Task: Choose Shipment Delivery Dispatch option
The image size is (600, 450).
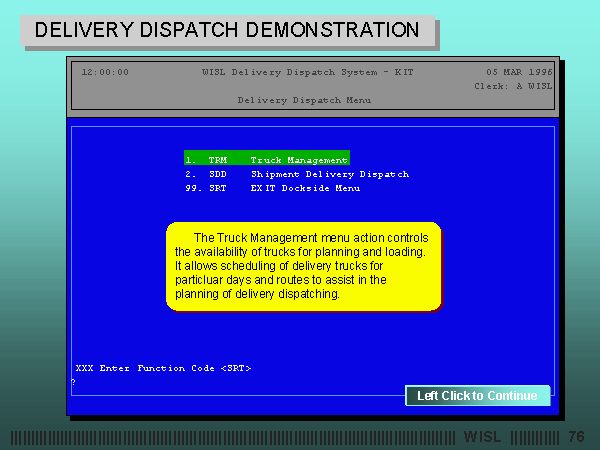Action: [297, 174]
